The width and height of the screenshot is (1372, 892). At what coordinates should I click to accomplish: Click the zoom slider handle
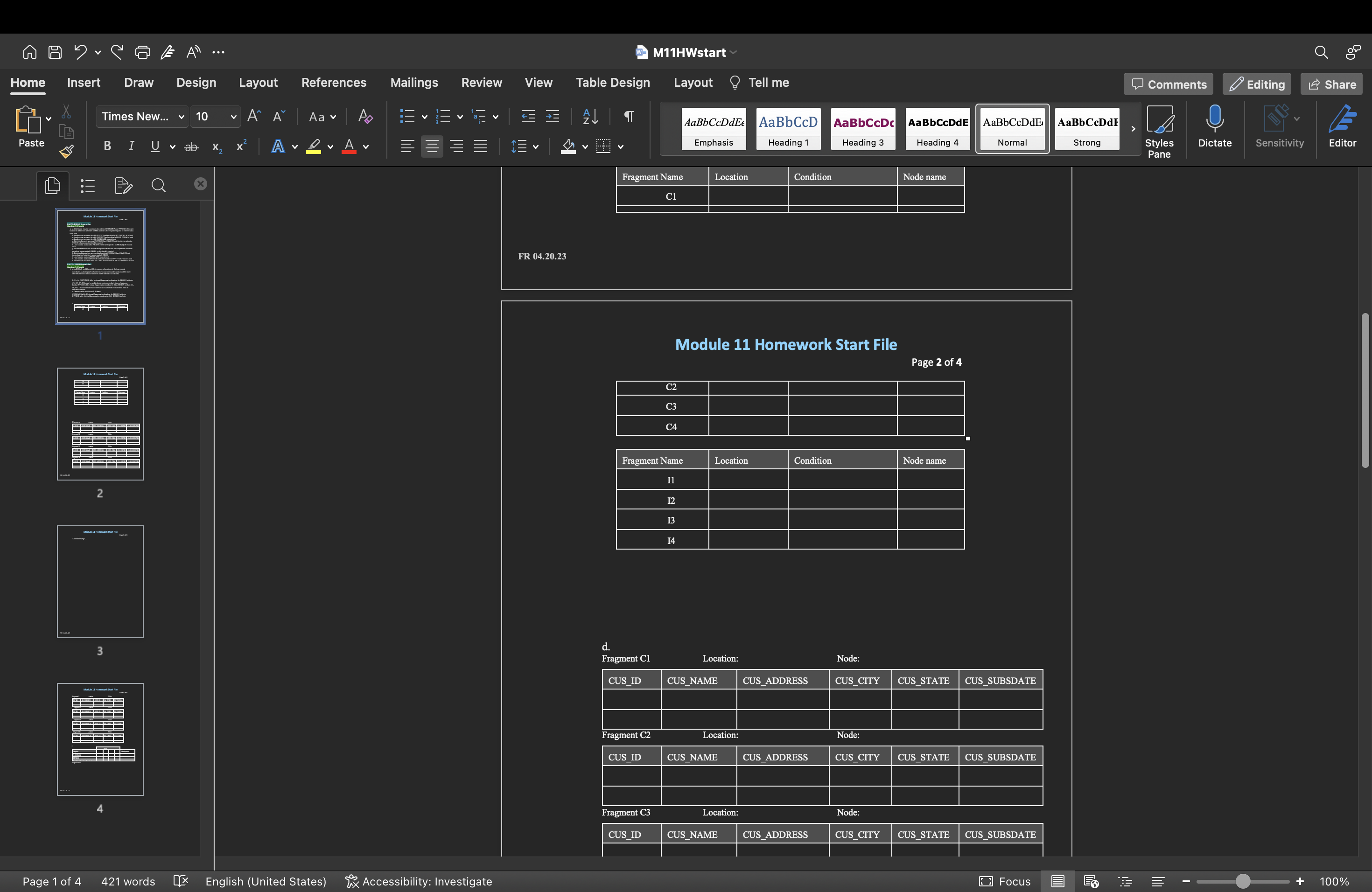click(x=1243, y=881)
